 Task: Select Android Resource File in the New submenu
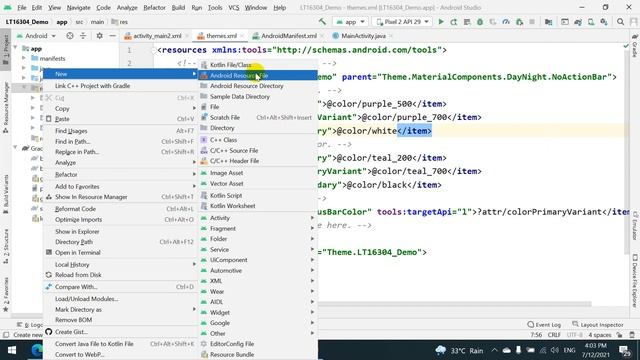(258, 76)
